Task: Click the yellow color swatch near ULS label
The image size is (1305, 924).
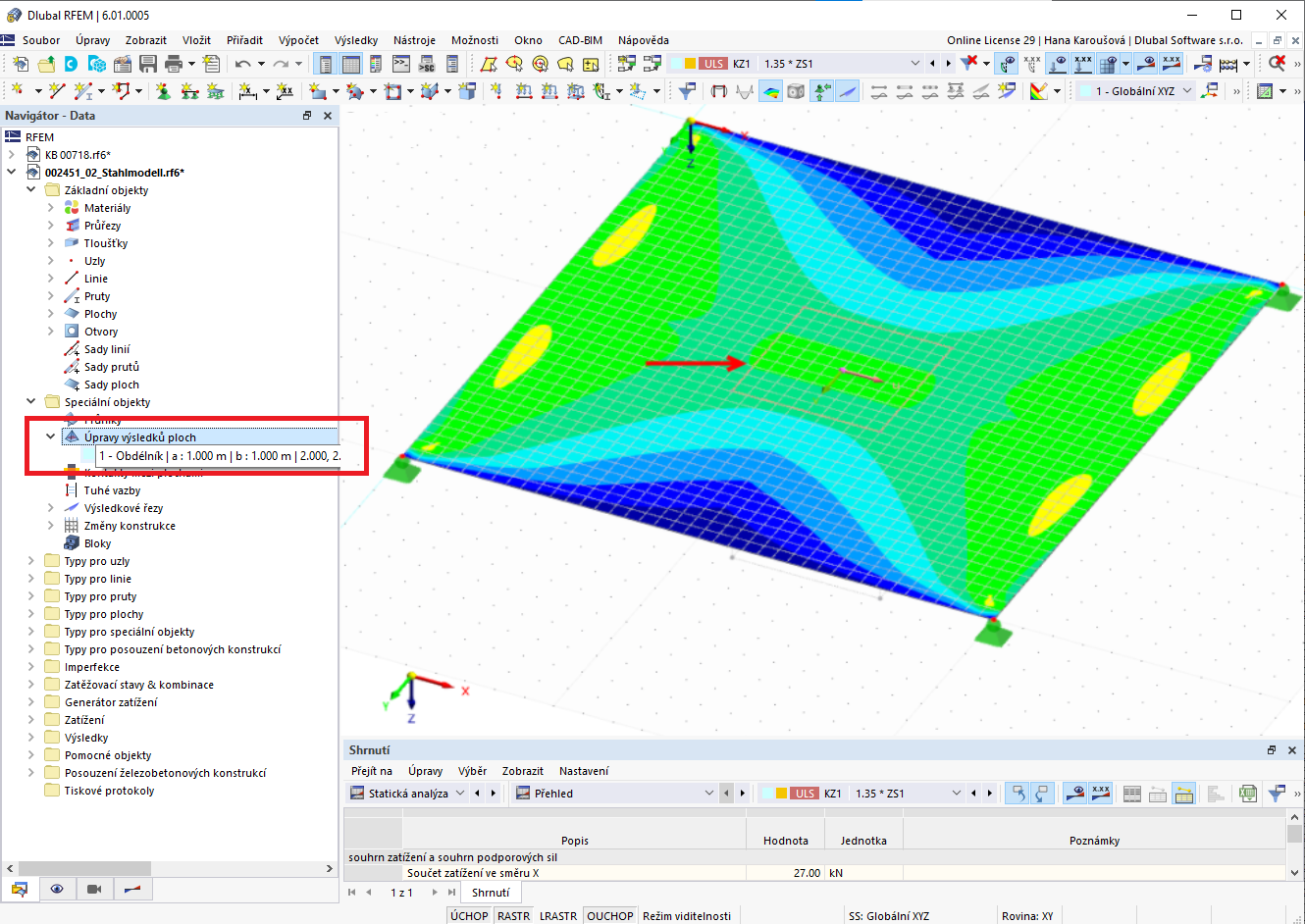Action: [x=689, y=62]
